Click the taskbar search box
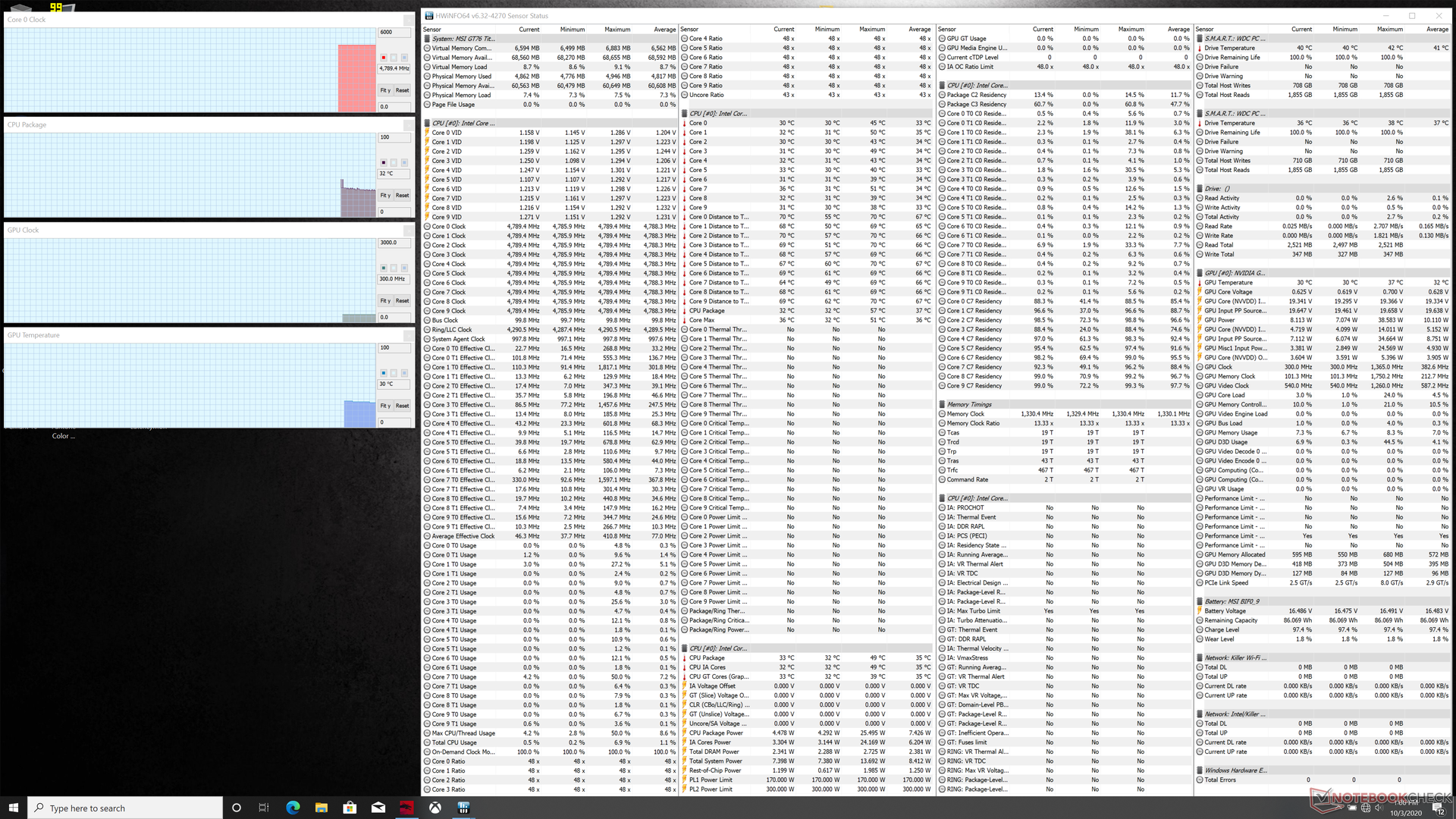Viewport: 1456px width, 819px height. point(125,808)
